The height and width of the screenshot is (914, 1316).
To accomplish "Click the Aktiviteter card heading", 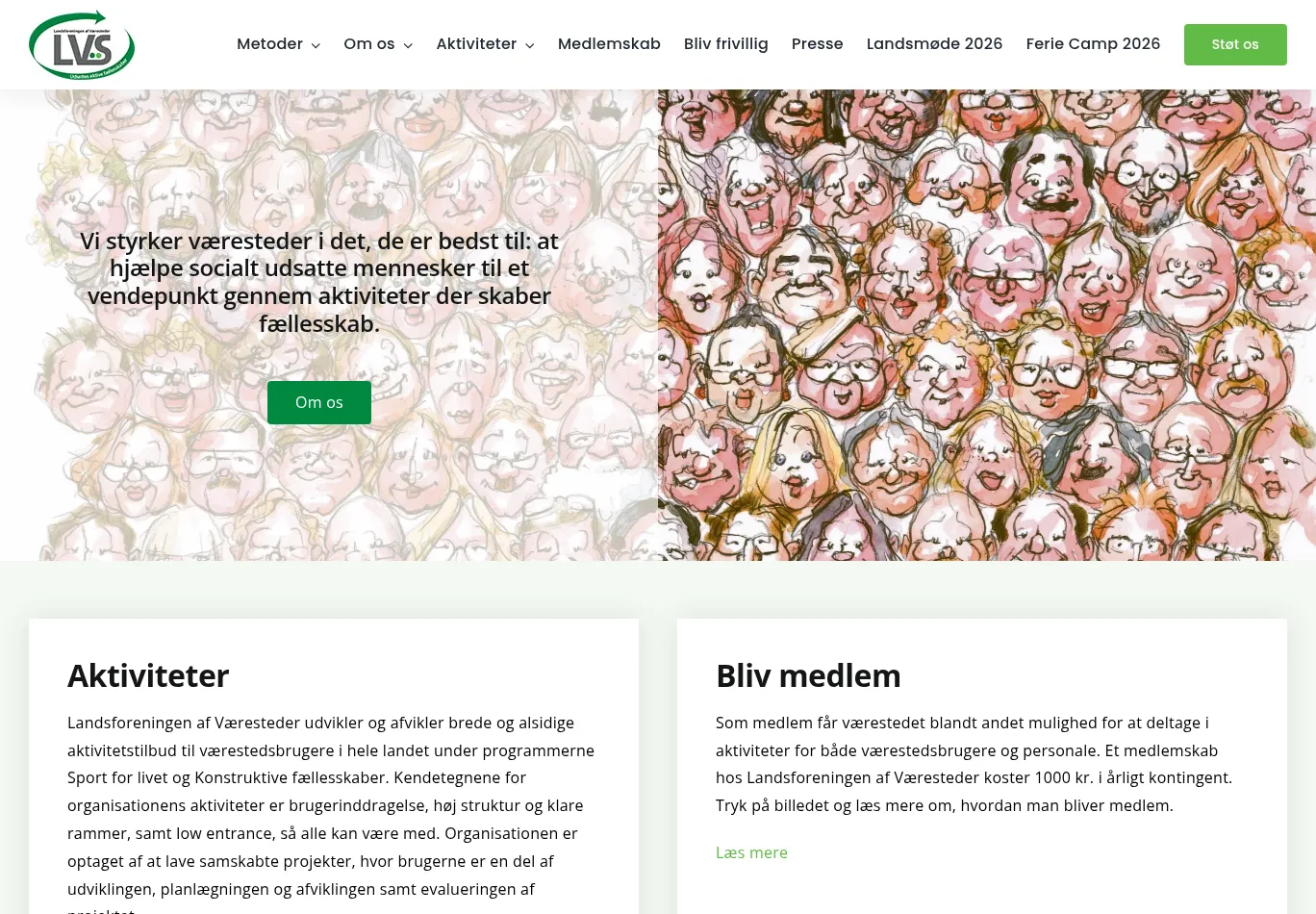I will [148, 675].
